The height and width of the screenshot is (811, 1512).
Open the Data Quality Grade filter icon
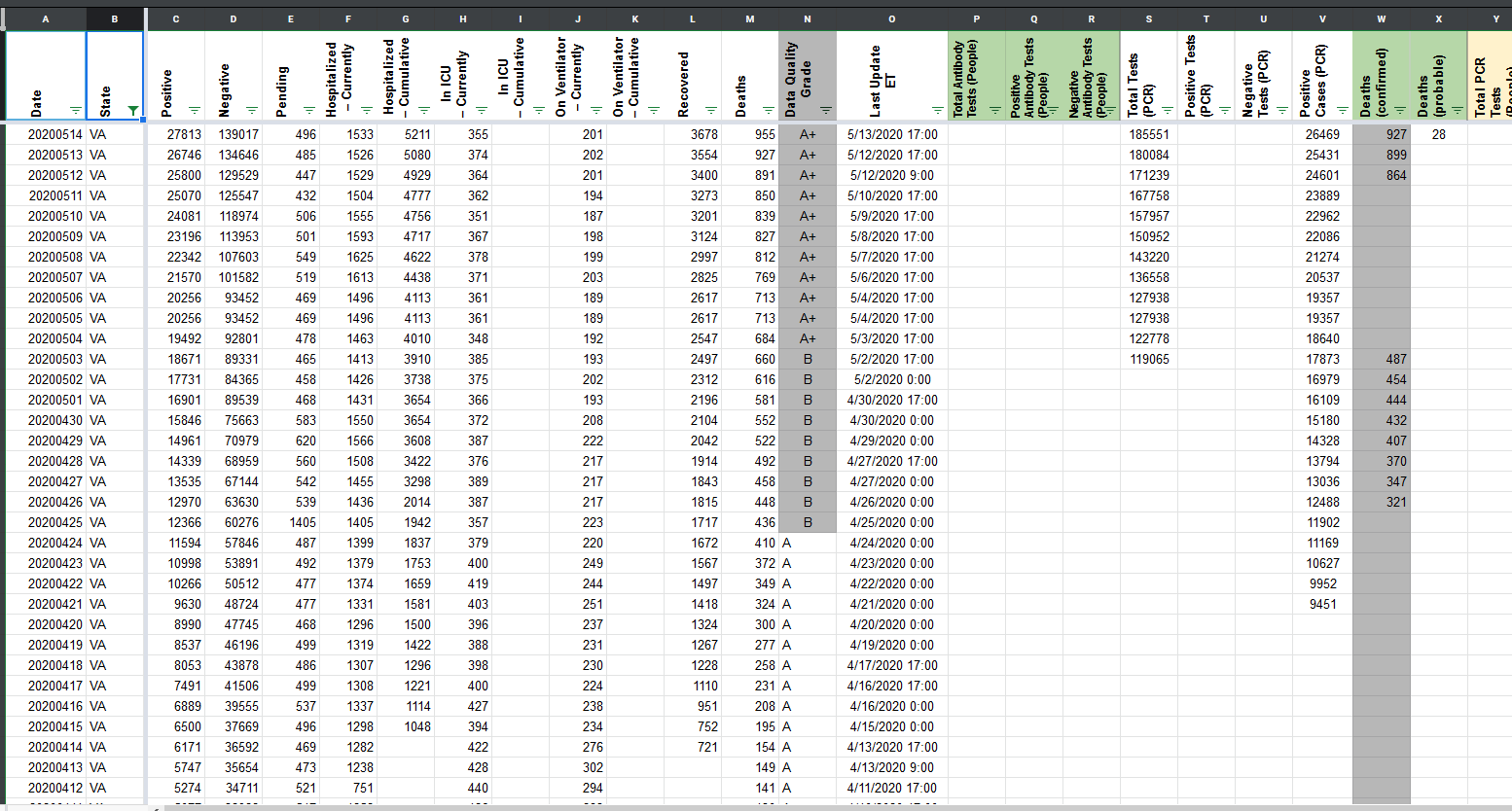click(826, 110)
